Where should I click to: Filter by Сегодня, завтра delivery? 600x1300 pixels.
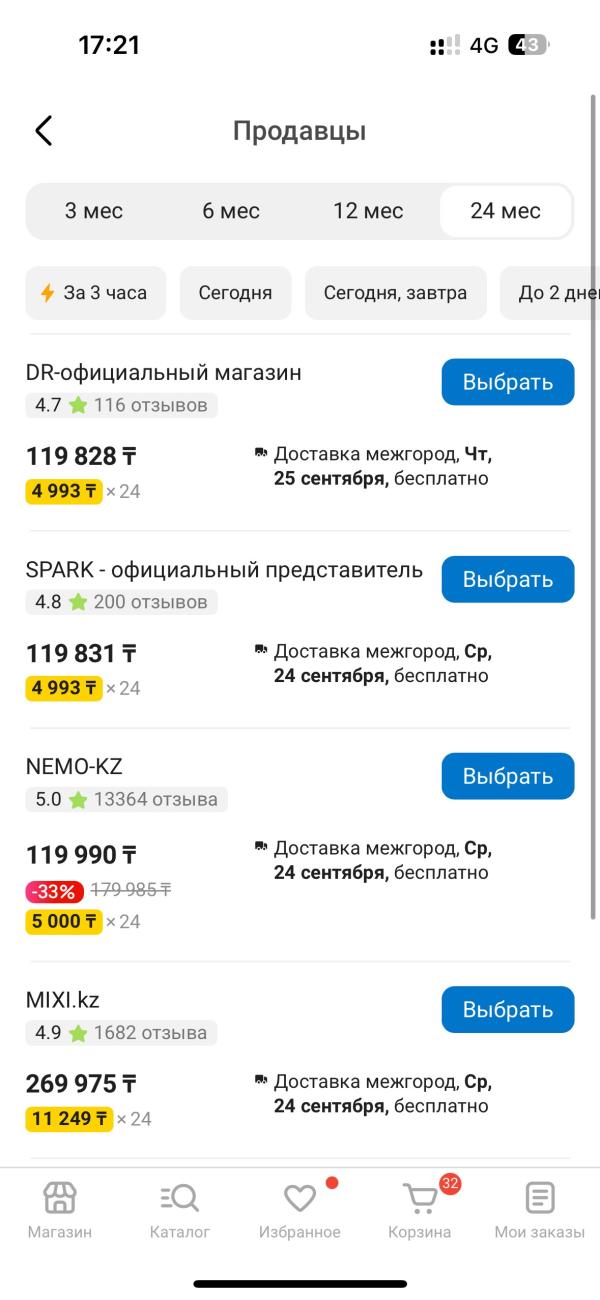395,293
